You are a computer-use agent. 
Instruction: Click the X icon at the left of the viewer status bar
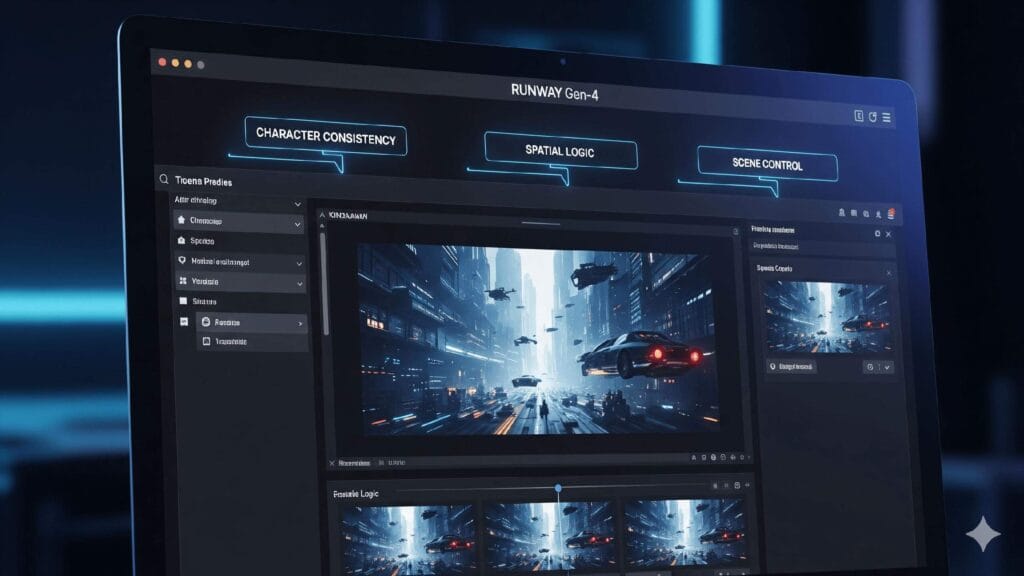[332, 463]
